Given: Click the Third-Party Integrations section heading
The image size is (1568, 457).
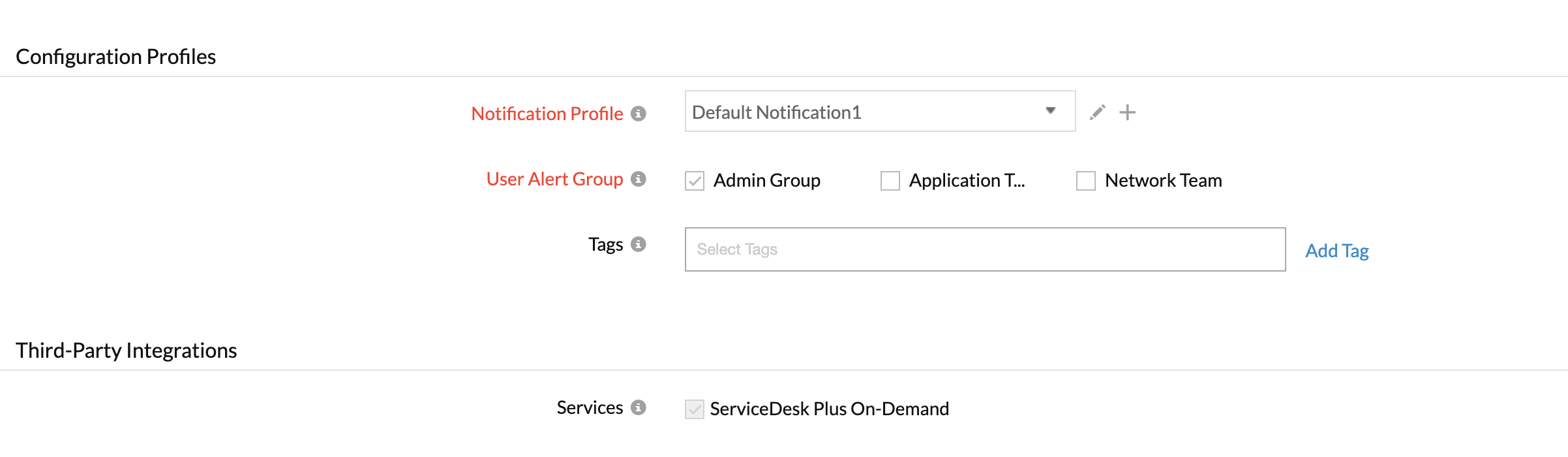Looking at the screenshot, I should (x=126, y=351).
